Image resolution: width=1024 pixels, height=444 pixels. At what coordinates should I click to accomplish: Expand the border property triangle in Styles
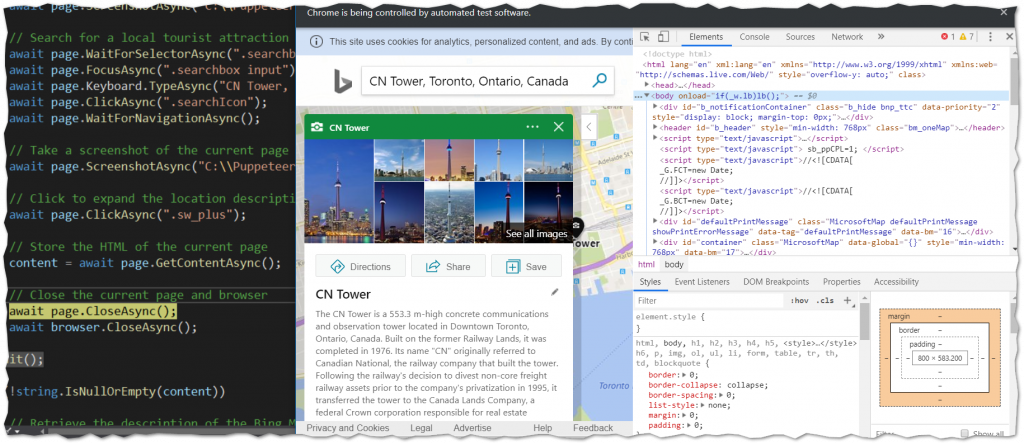coord(684,375)
